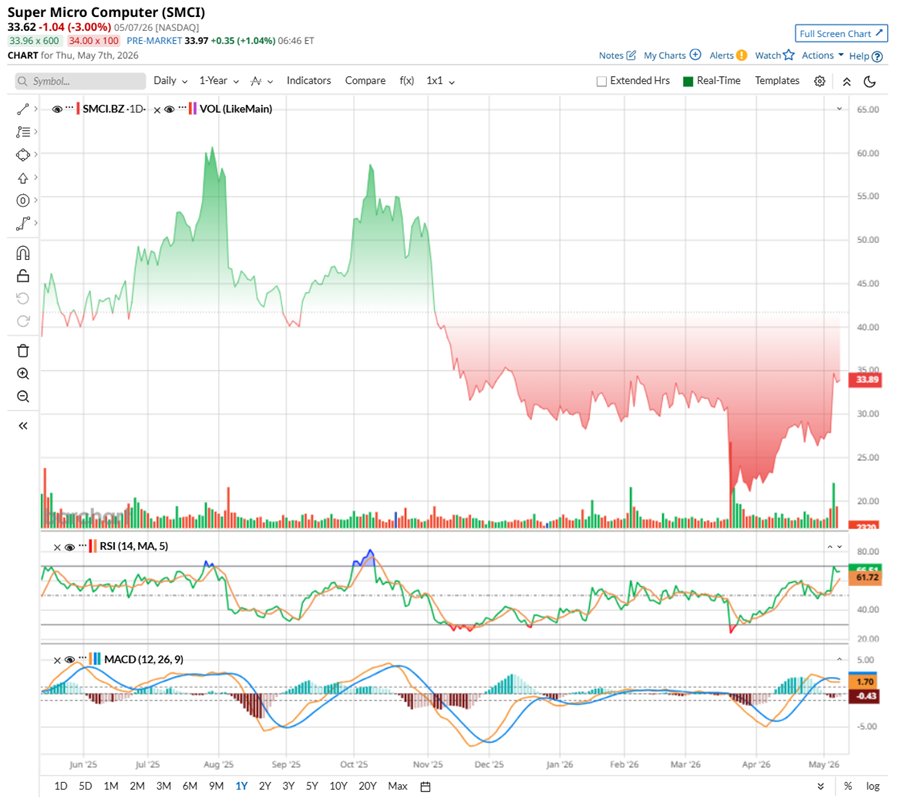Open Full Screen Chart
Viewport: 902px width, 802px height.
pos(841,33)
